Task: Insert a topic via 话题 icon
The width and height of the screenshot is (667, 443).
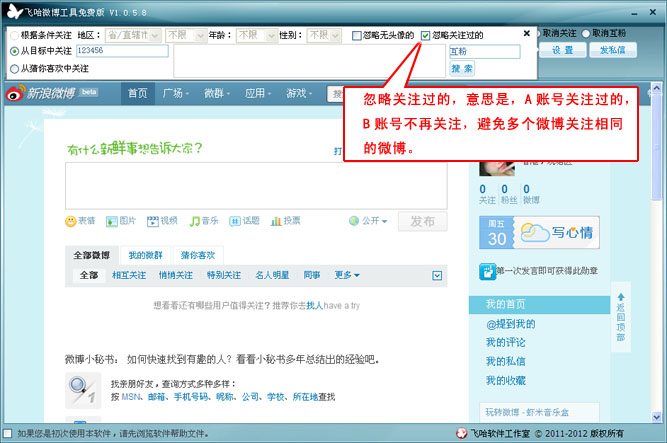Action: pos(235,221)
